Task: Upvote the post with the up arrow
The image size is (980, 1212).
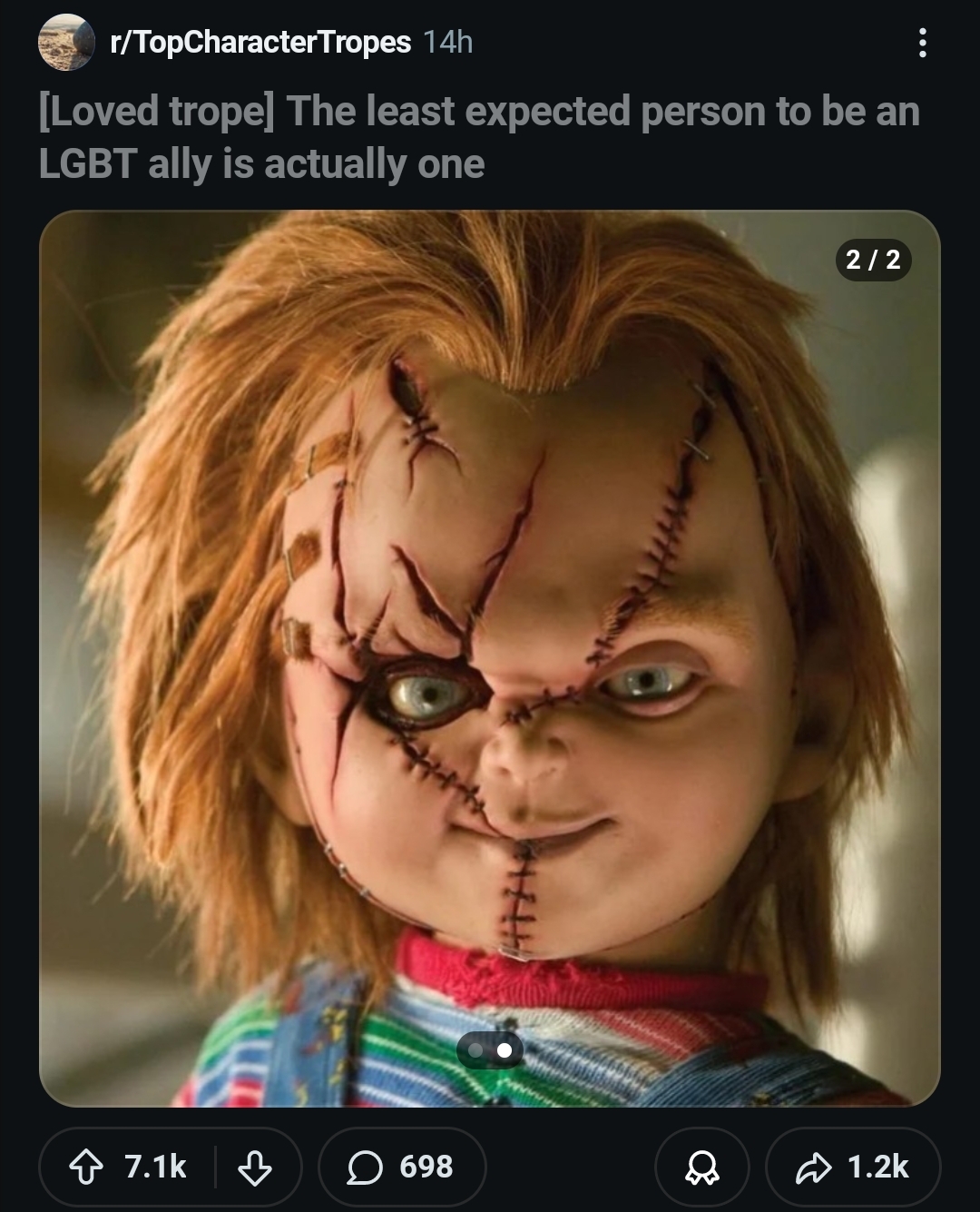Action: (87, 1167)
